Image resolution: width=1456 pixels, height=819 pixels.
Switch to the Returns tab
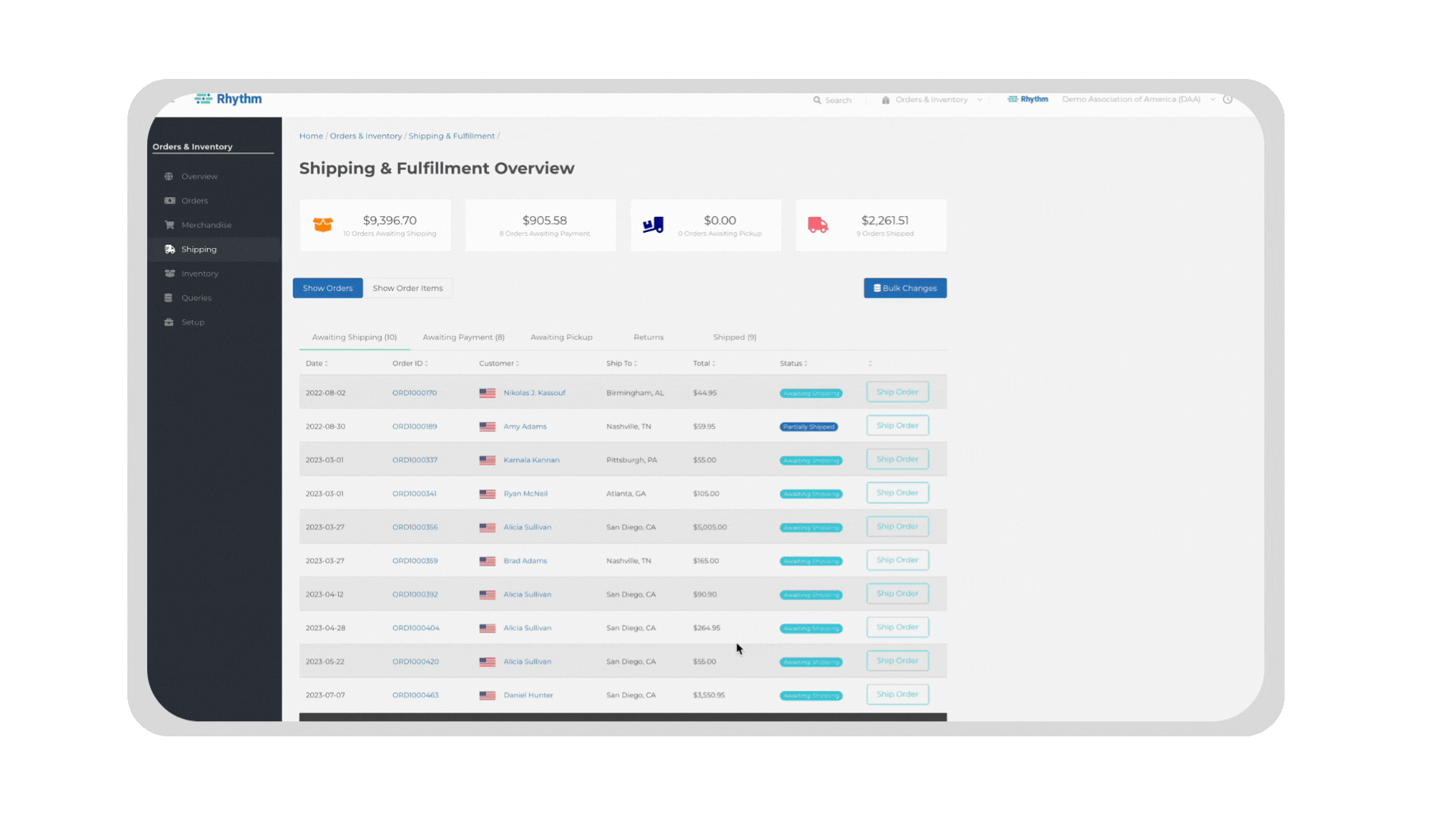[648, 337]
